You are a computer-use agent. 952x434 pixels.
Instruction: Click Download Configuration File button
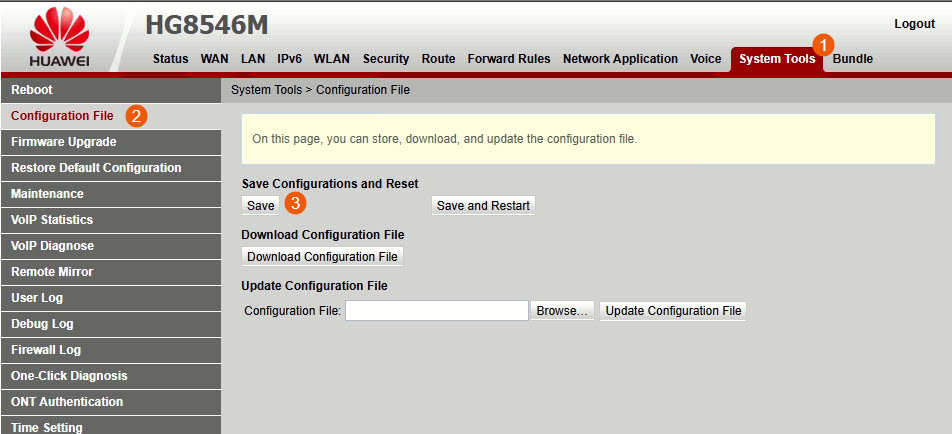point(322,257)
